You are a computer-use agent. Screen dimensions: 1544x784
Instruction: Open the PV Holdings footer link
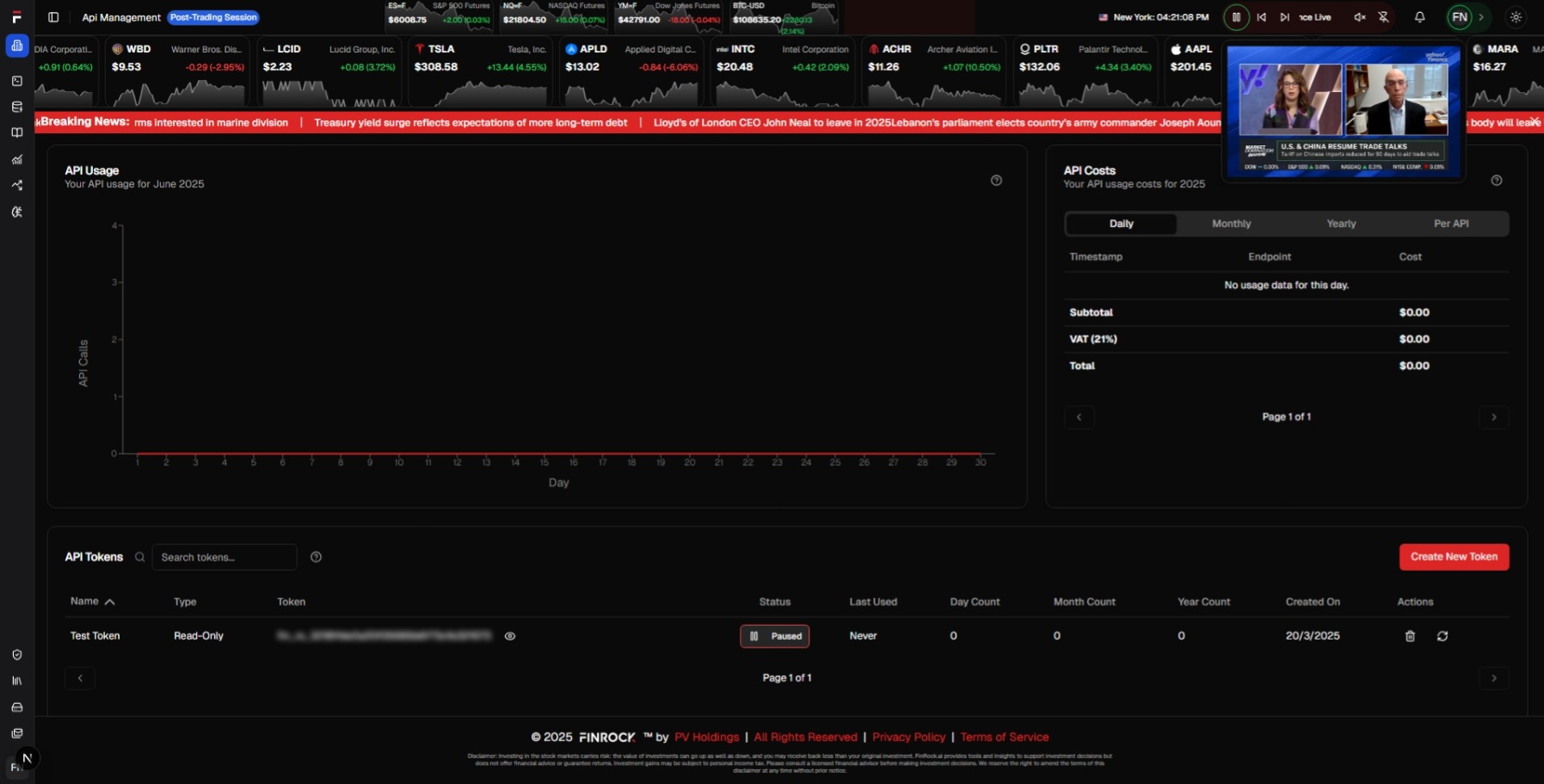click(706, 737)
